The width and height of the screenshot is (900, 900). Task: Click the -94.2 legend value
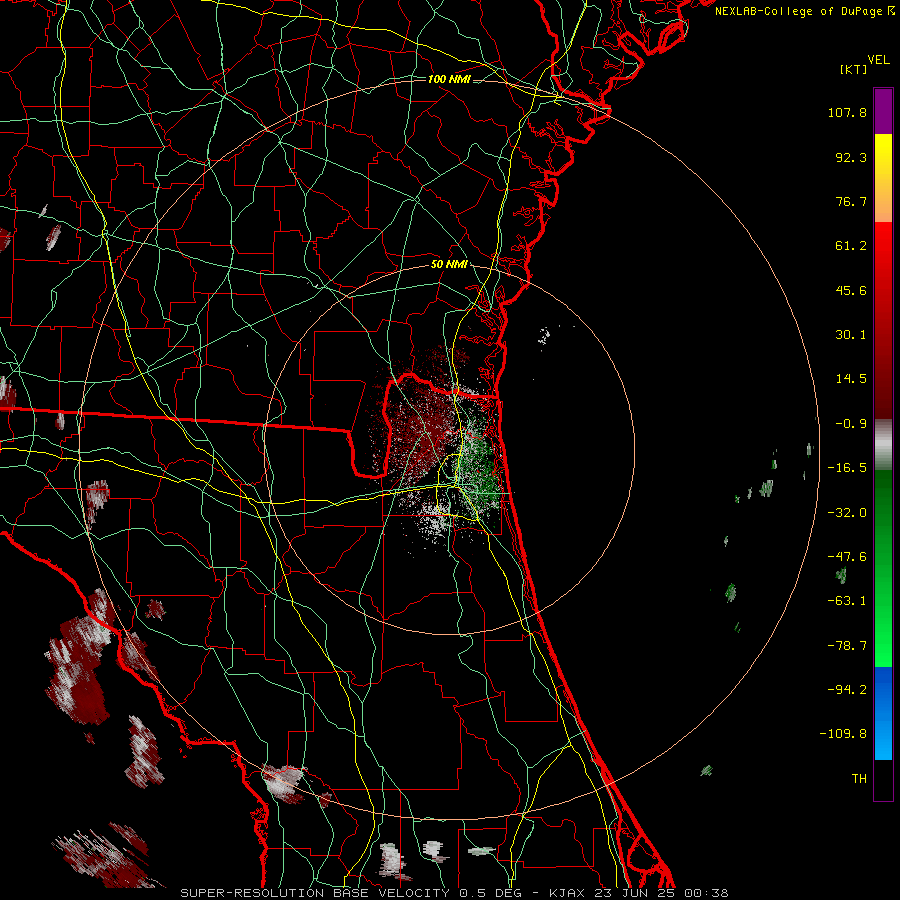point(847,689)
